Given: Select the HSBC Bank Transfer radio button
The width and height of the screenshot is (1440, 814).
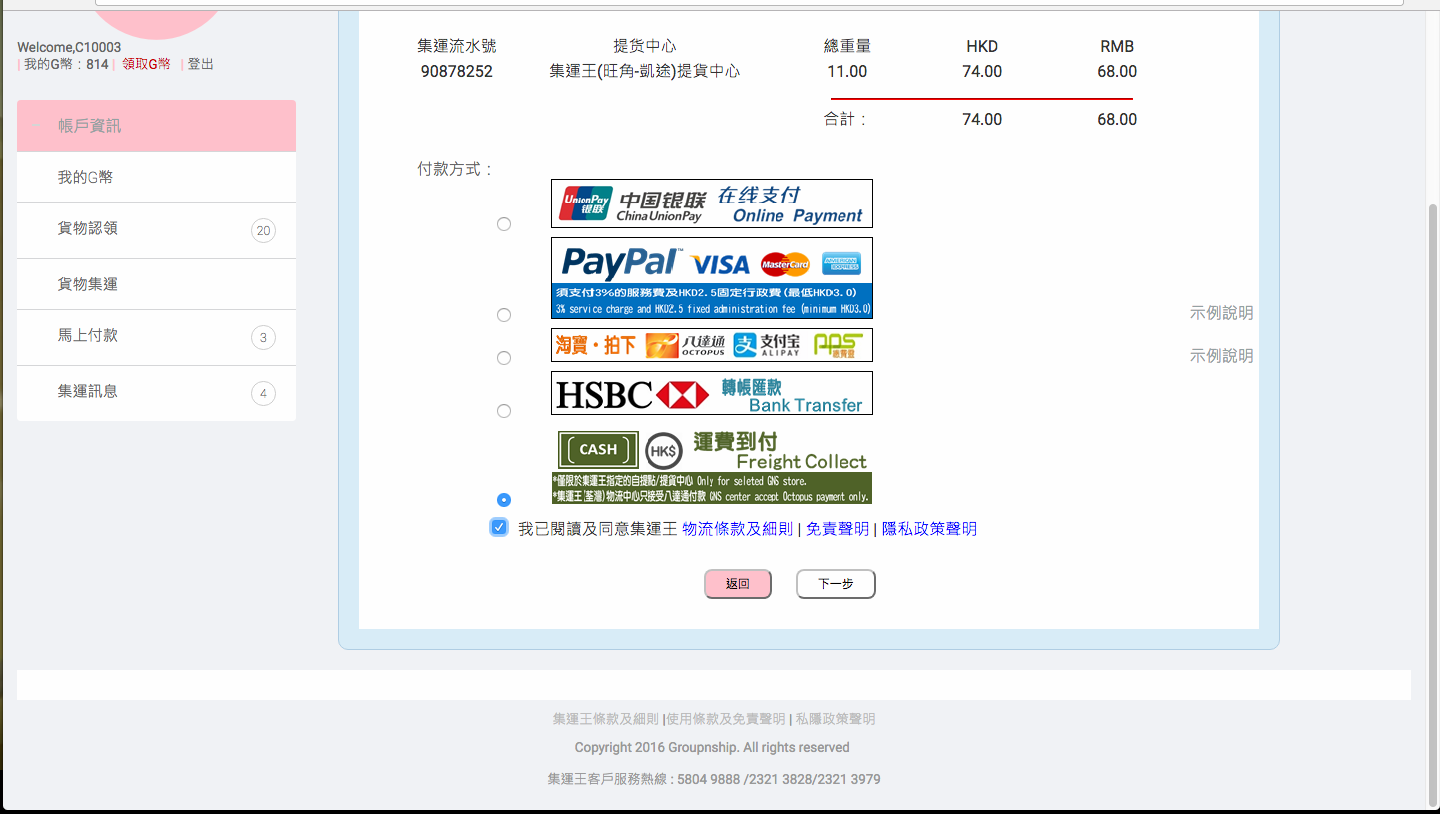Looking at the screenshot, I should point(504,411).
